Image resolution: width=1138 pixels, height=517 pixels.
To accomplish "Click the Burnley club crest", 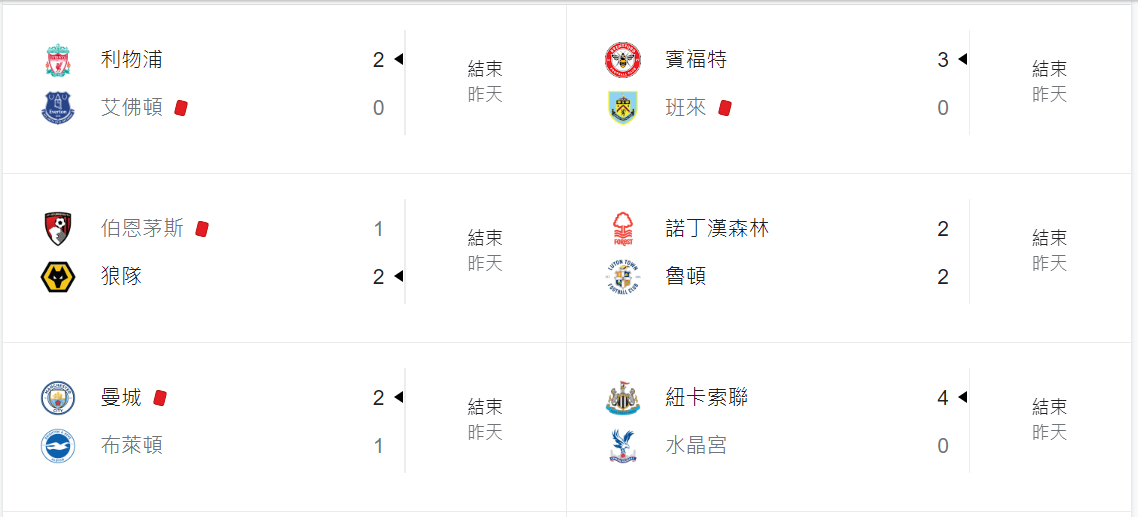I will (x=623, y=107).
